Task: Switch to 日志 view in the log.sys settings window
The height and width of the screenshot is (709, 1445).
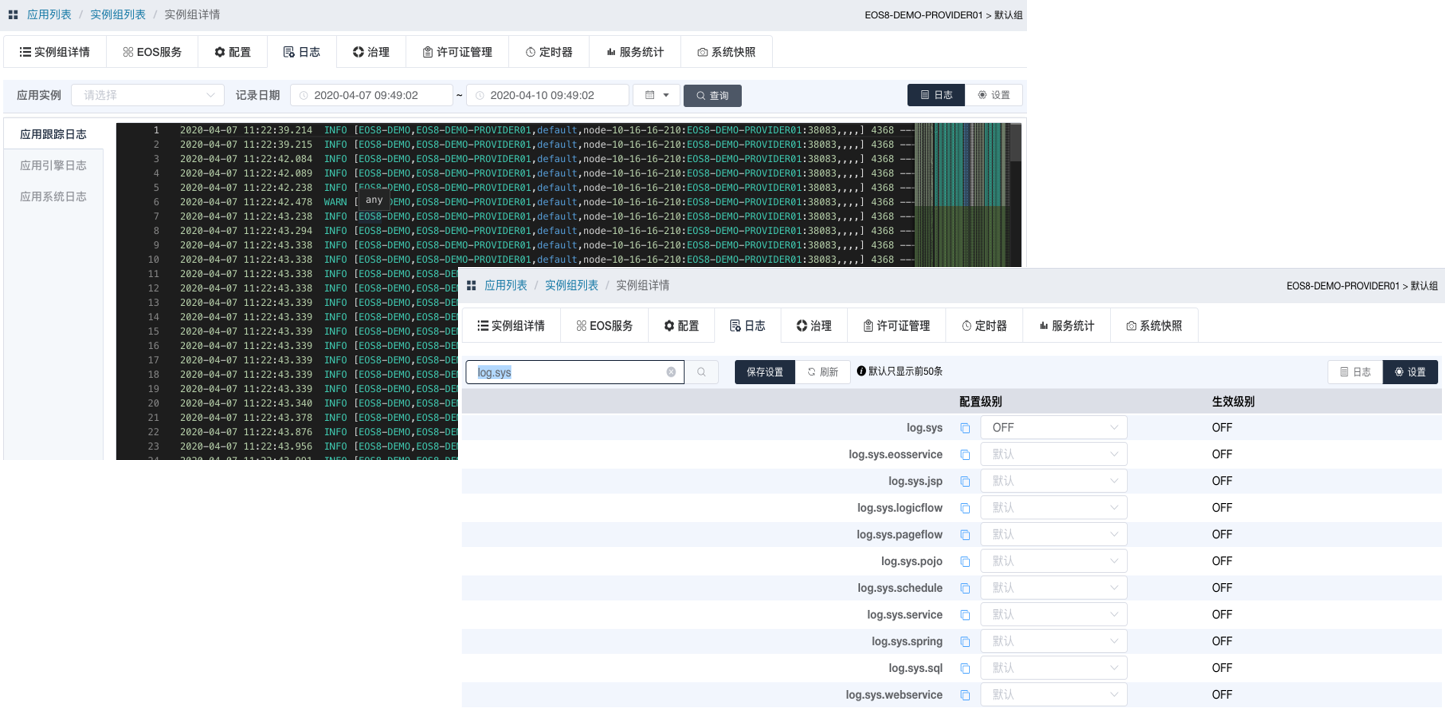Action: (x=1354, y=372)
